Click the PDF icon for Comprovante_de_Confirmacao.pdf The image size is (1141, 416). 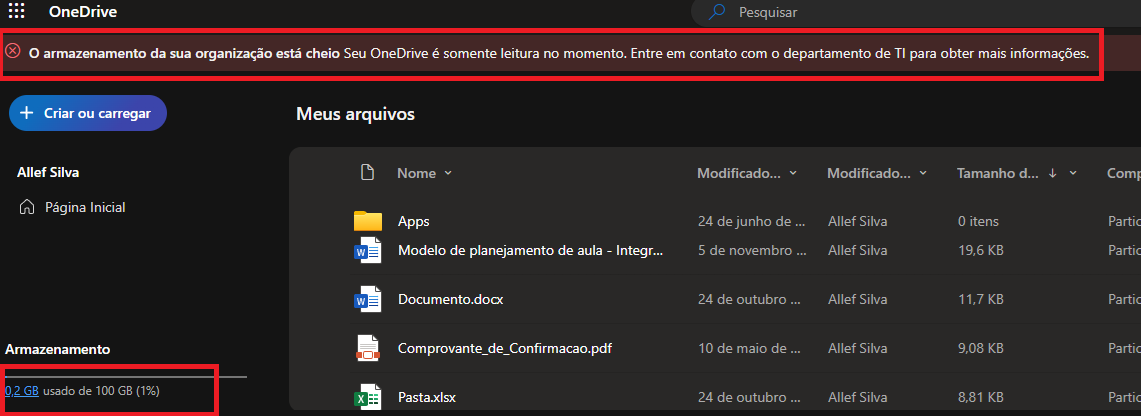pos(367,348)
